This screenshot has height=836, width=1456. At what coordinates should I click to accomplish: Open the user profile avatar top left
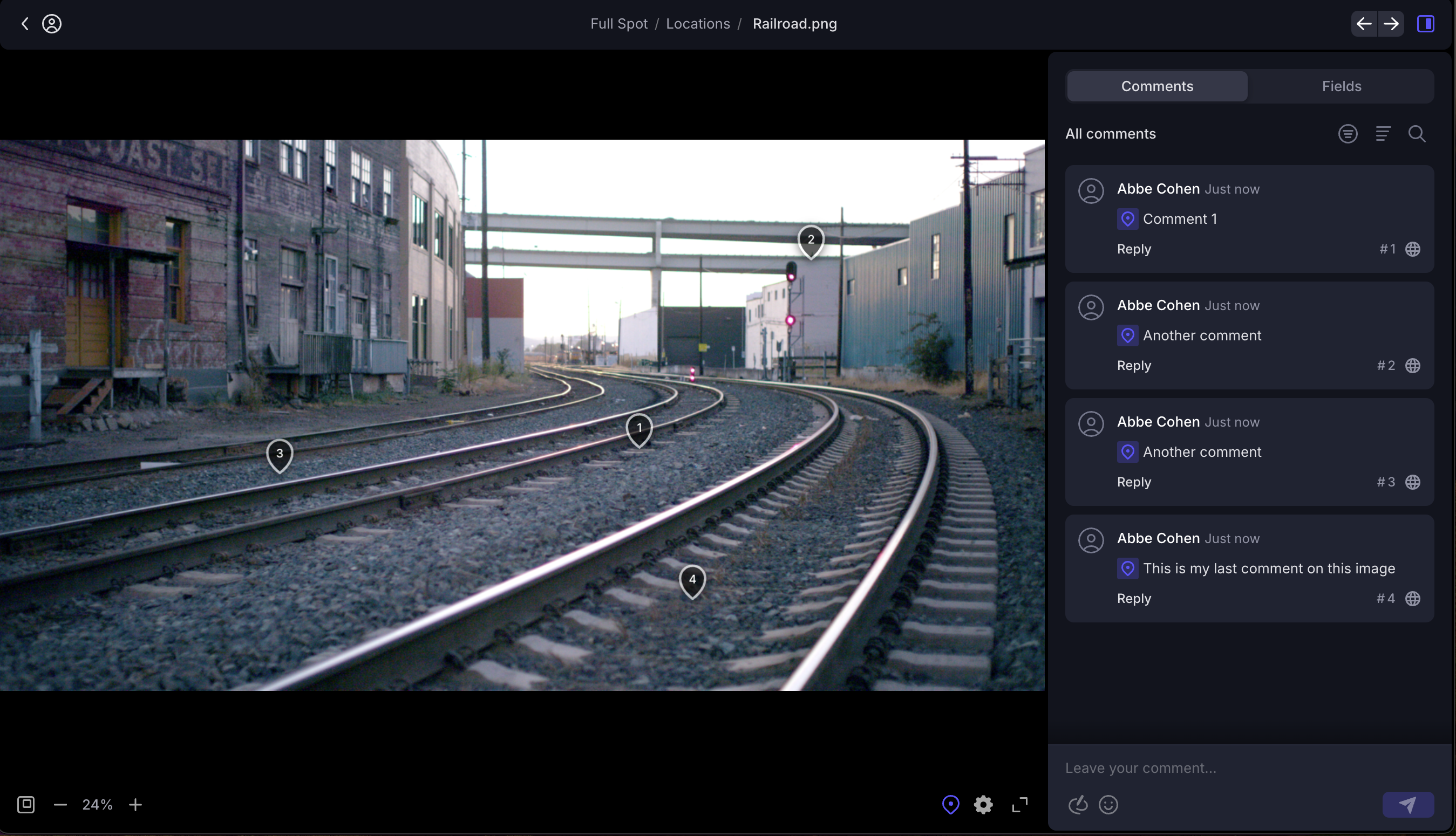52,24
